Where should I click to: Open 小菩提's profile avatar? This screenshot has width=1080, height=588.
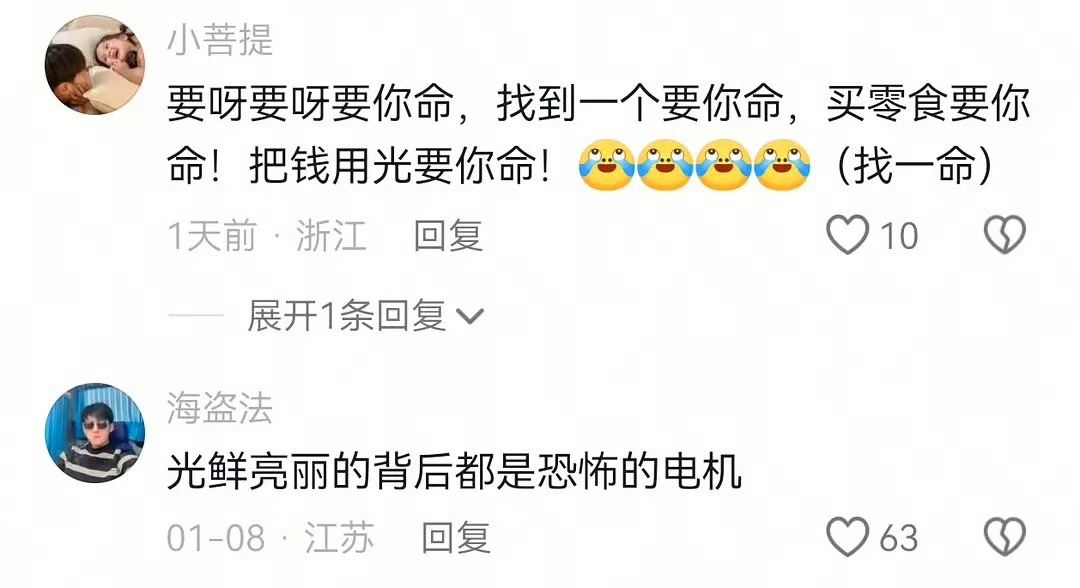click(95, 65)
